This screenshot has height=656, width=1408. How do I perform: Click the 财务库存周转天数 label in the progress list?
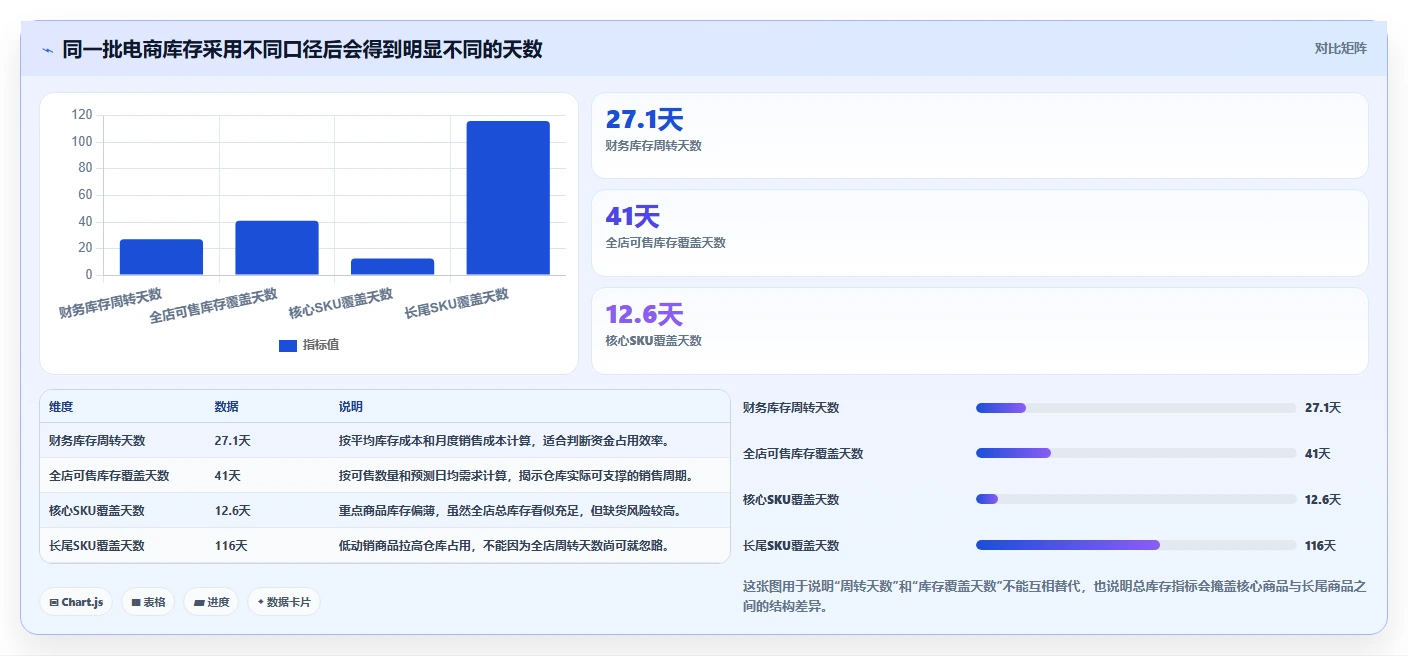tap(791, 408)
